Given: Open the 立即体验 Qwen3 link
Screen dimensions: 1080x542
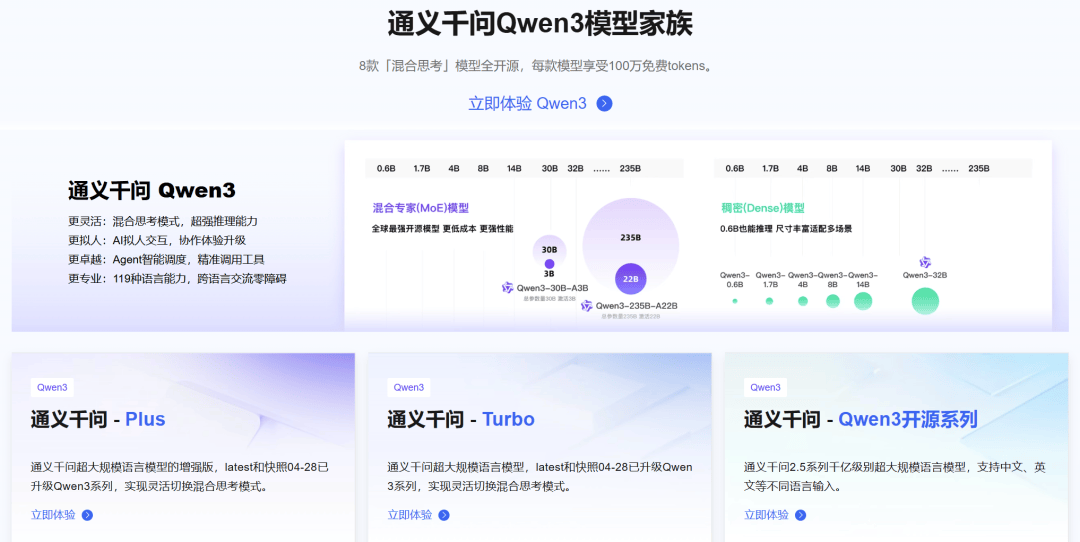Looking at the screenshot, I should pyautogui.click(x=528, y=104).
